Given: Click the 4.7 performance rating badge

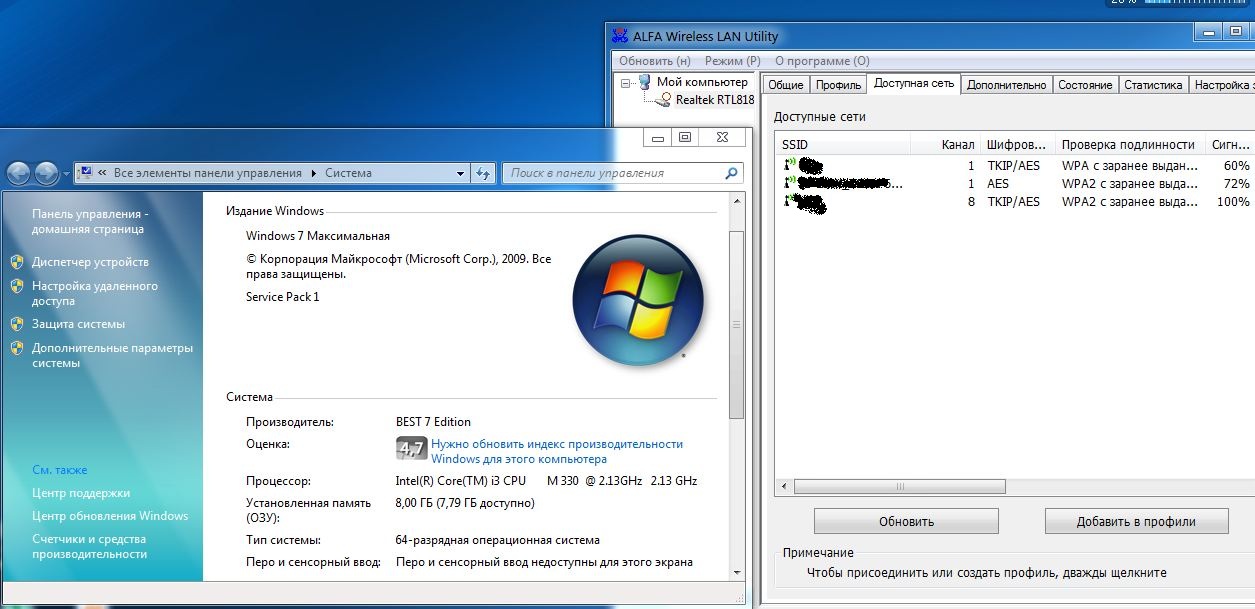Looking at the screenshot, I should tap(411, 447).
